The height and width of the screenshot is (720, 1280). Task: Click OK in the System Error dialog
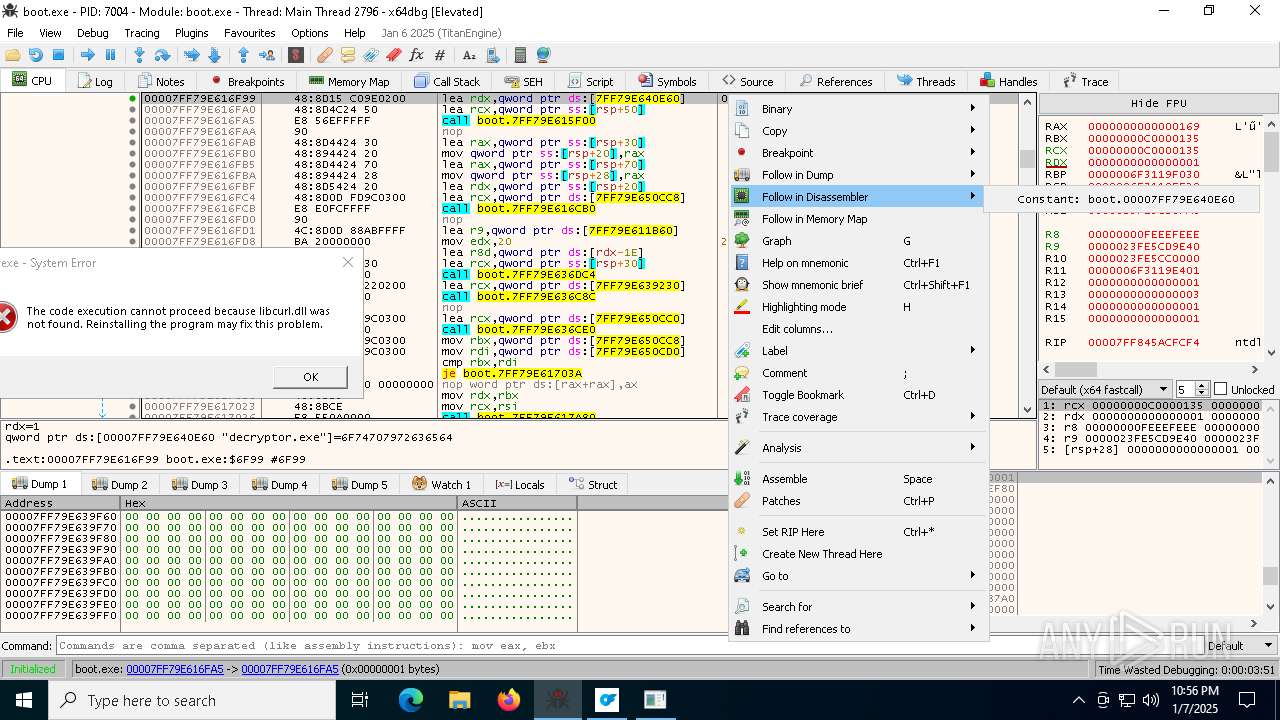[x=310, y=377]
